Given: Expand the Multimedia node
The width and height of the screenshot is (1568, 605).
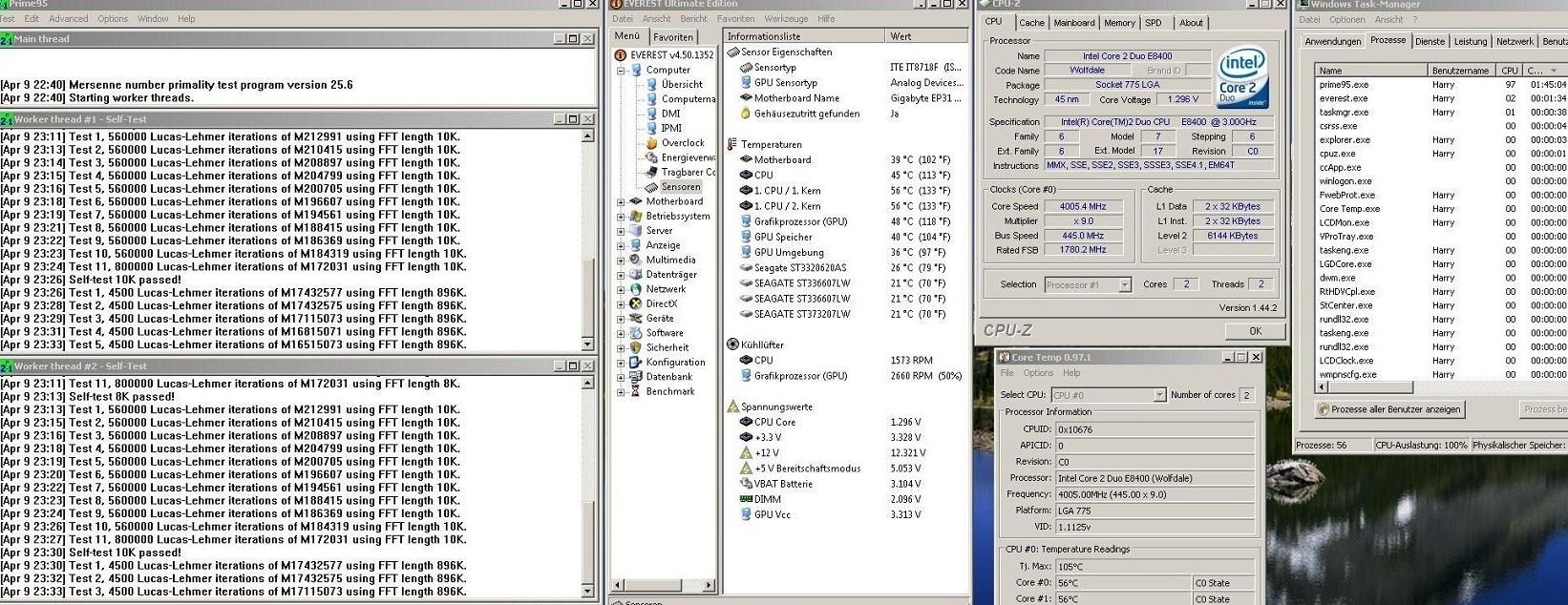Looking at the screenshot, I should pos(621,260).
